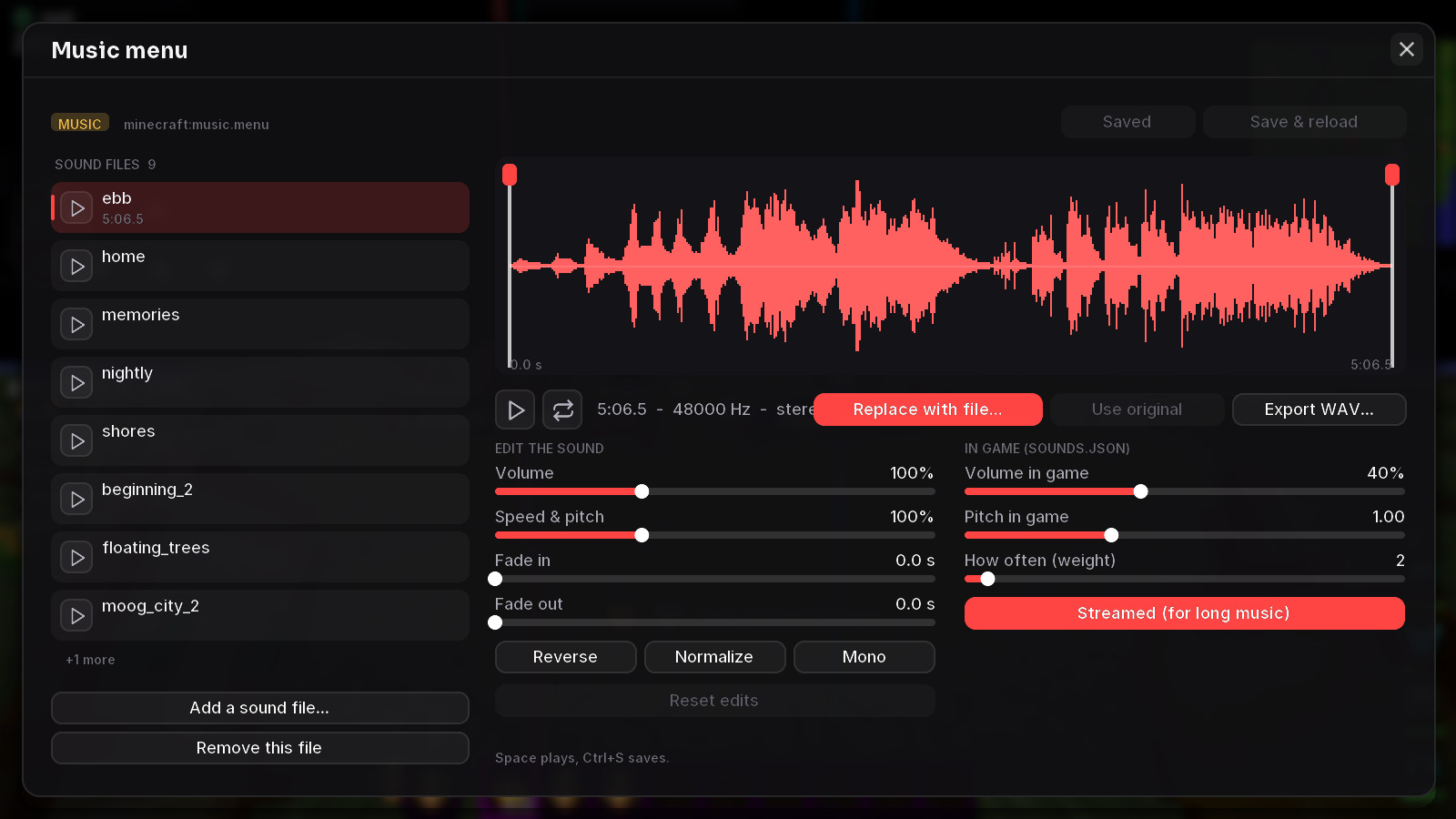Select the nightly sound file row

pyautogui.click(x=260, y=382)
